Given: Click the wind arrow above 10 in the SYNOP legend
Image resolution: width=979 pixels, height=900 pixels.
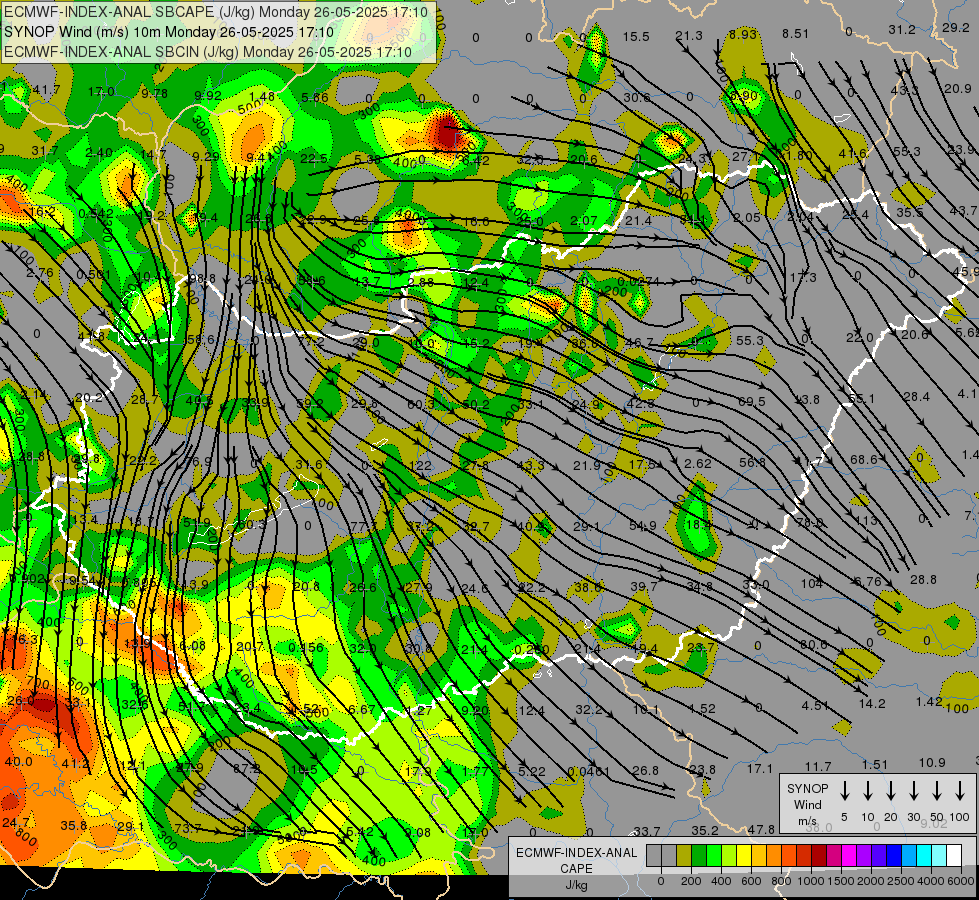Looking at the screenshot, I should point(867,791).
